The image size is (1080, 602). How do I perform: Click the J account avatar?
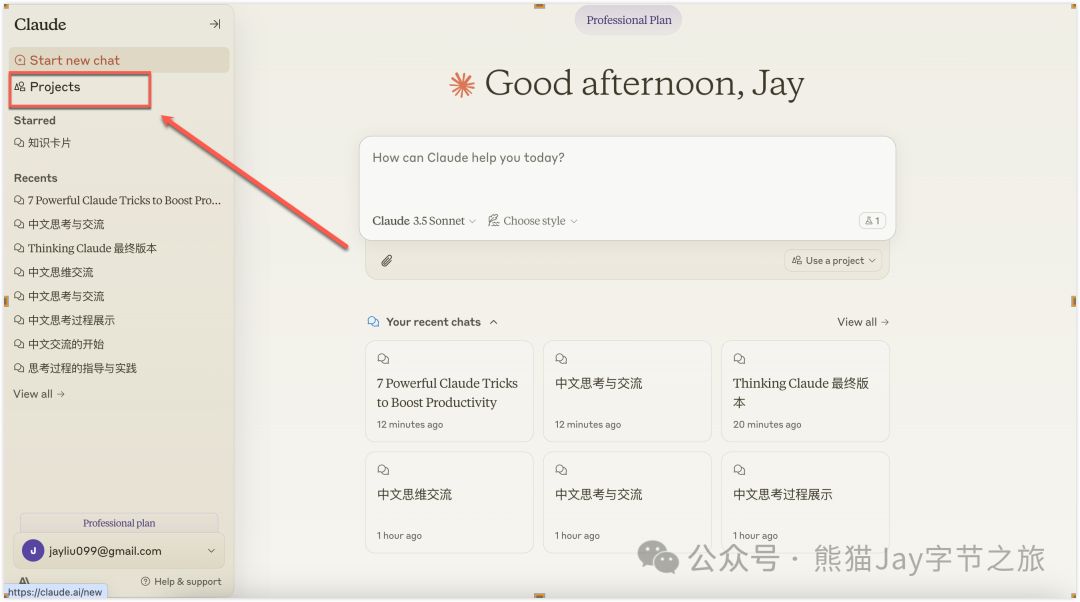point(32,551)
